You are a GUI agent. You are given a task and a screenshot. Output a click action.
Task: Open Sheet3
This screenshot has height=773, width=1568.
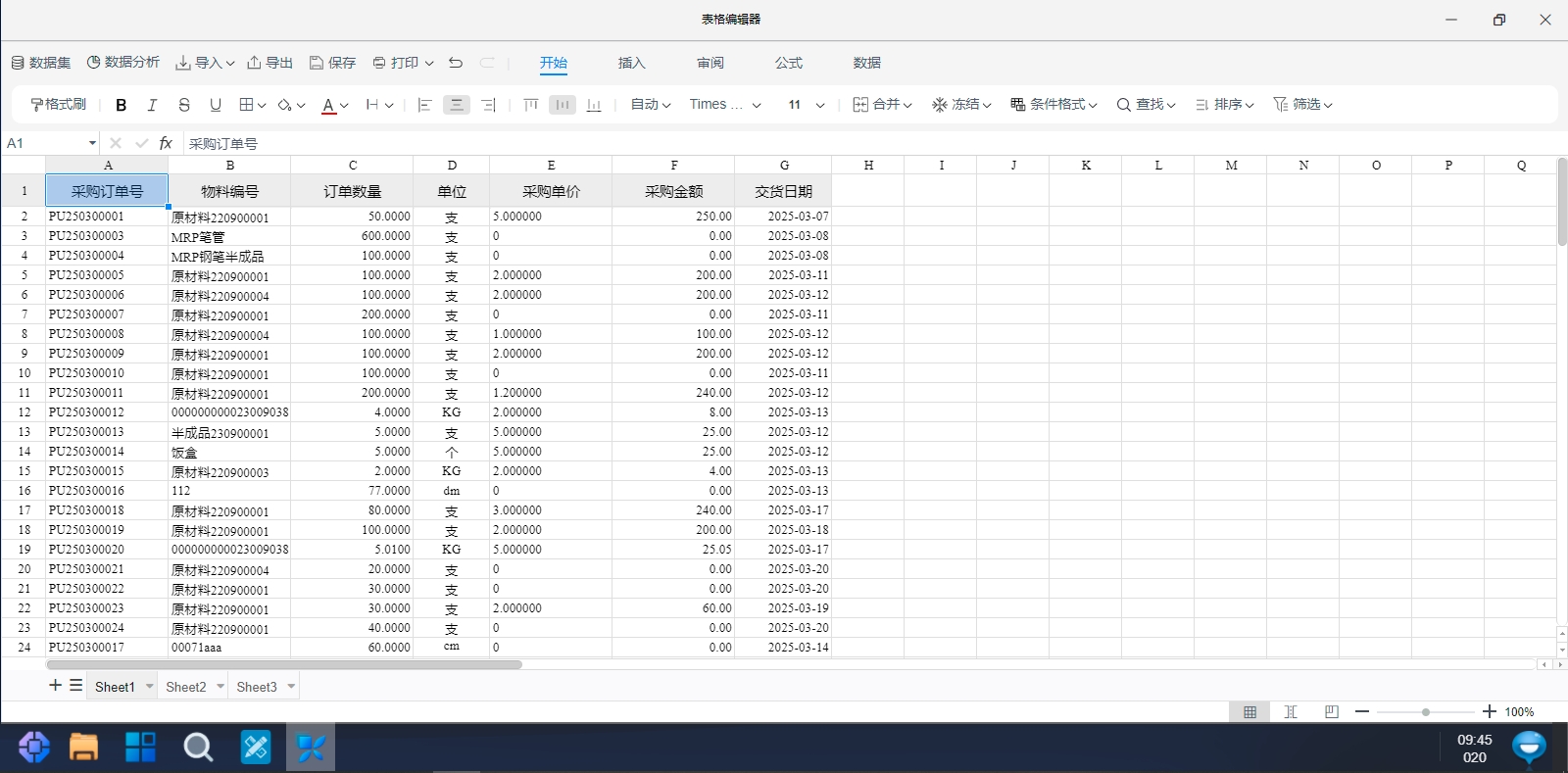coord(257,687)
